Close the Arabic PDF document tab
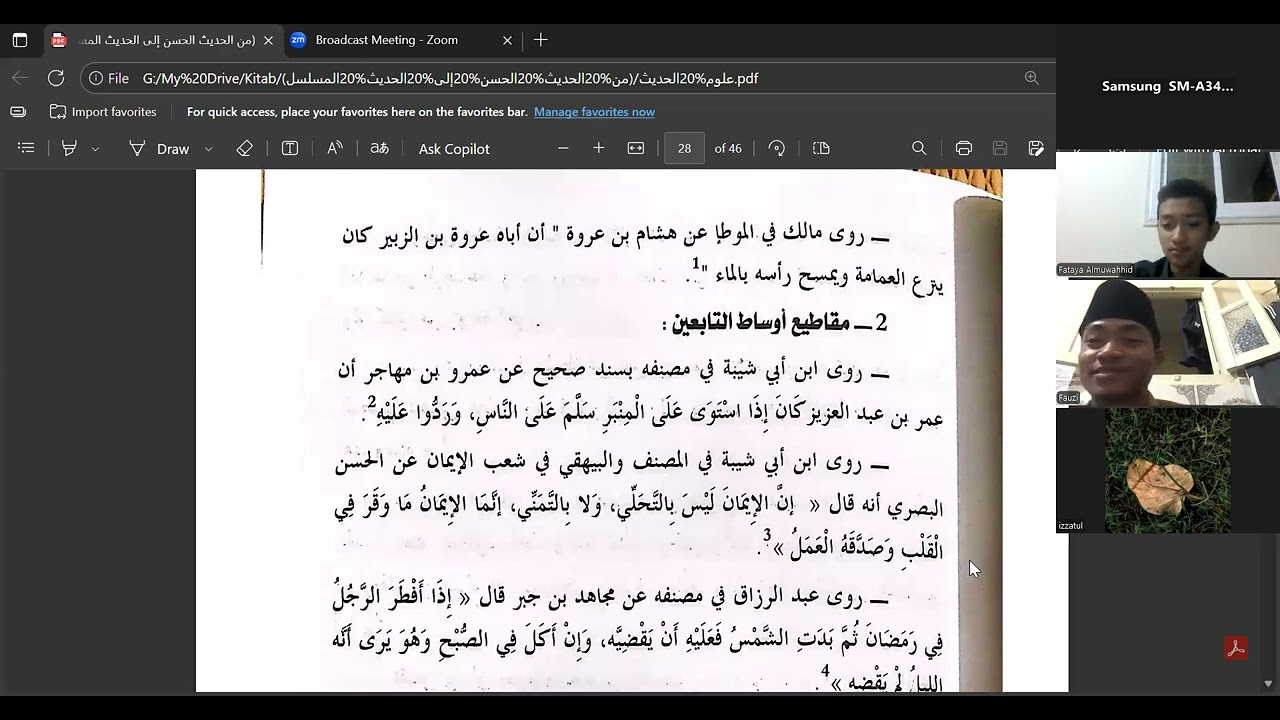This screenshot has height=720, width=1280. [267, 40]
